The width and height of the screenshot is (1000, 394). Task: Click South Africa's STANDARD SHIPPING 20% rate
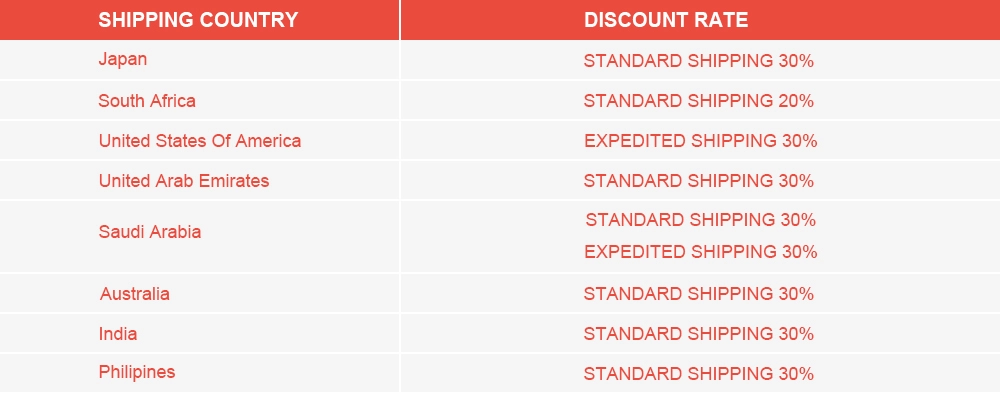pos(698,101)
